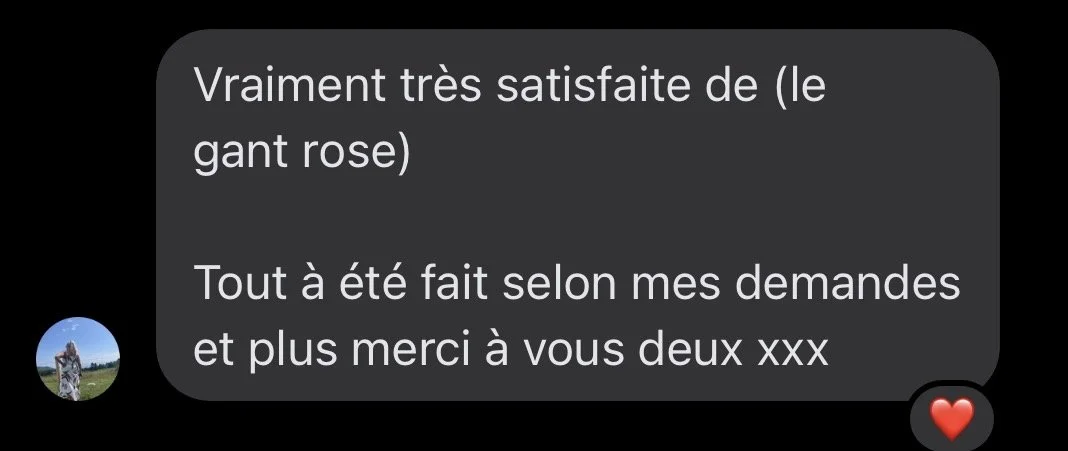
Task: Click the red heart reaction icon
Action: click(x=952, y=419)
